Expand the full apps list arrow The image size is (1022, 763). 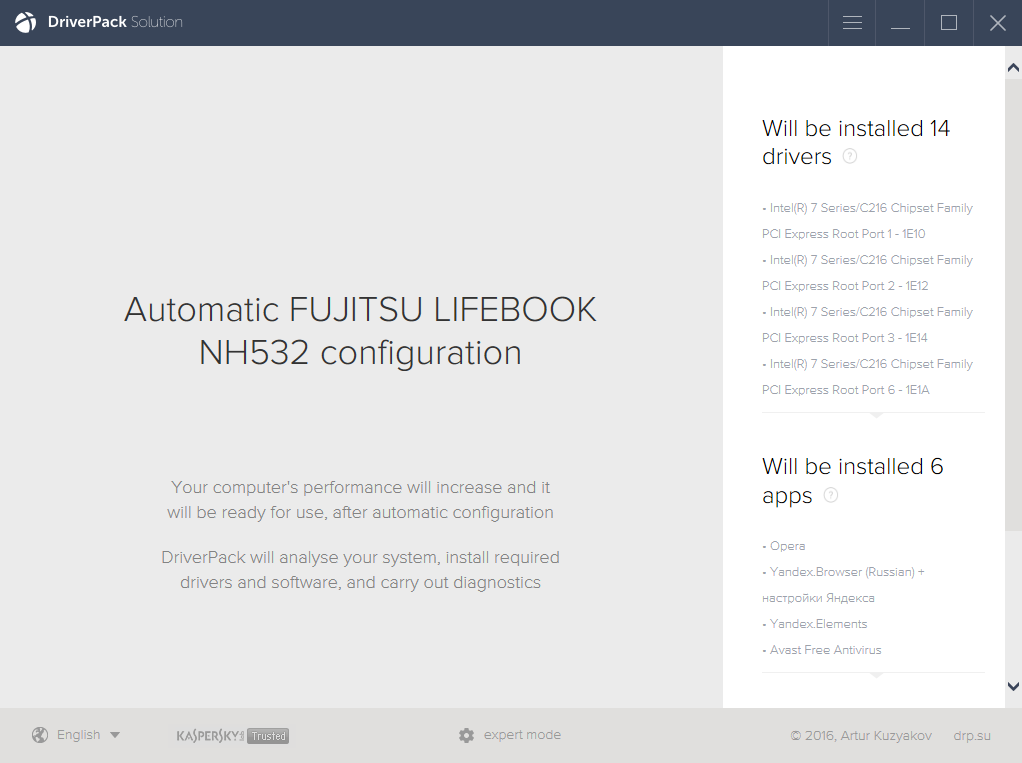click(x=877, y=676)
